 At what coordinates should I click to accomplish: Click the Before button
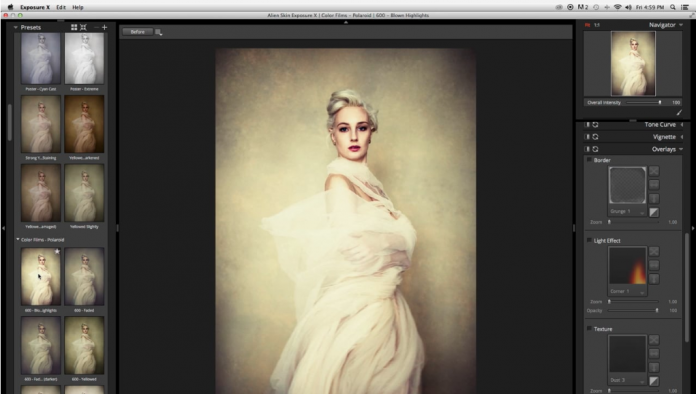coord(138,32)
